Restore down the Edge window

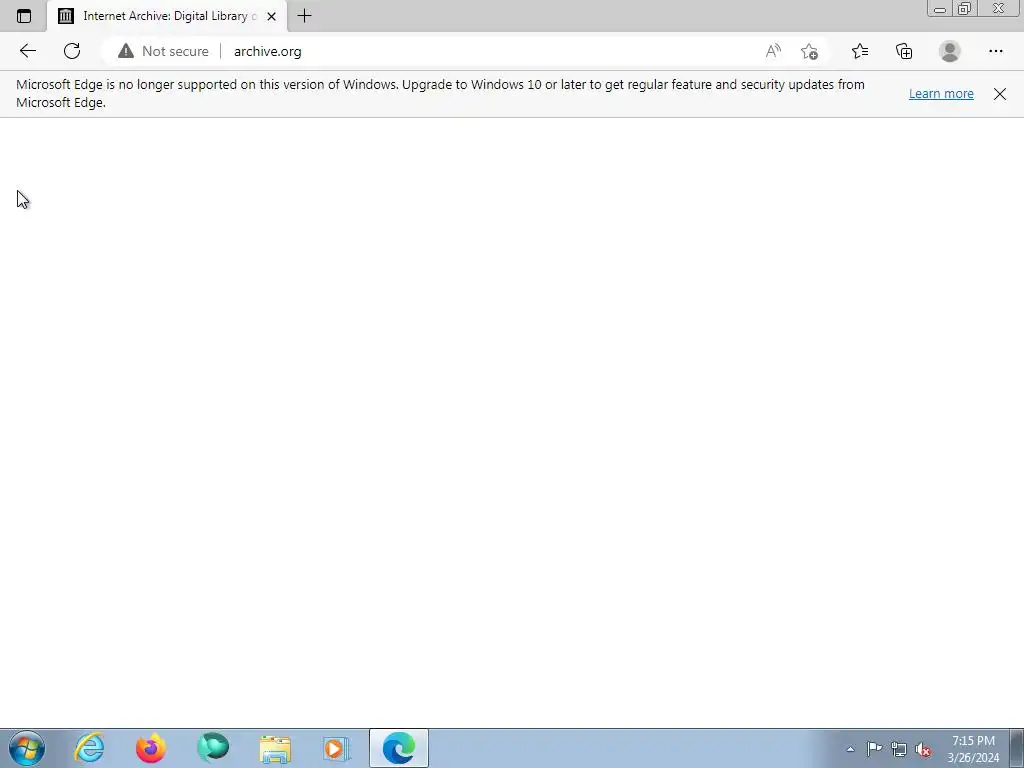pyautogui.click(x=964, y=9)
